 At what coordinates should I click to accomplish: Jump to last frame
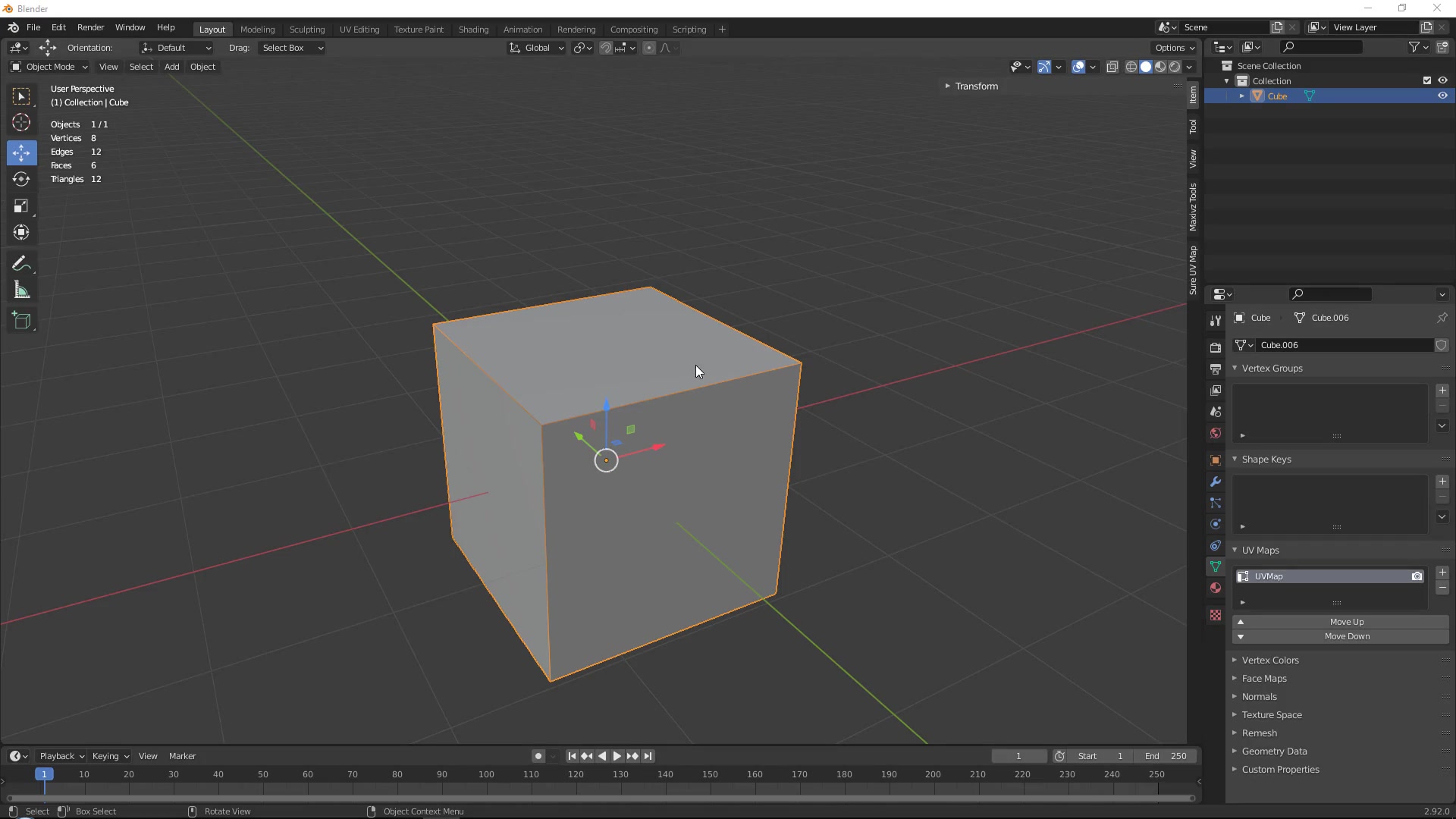(648, 756)
